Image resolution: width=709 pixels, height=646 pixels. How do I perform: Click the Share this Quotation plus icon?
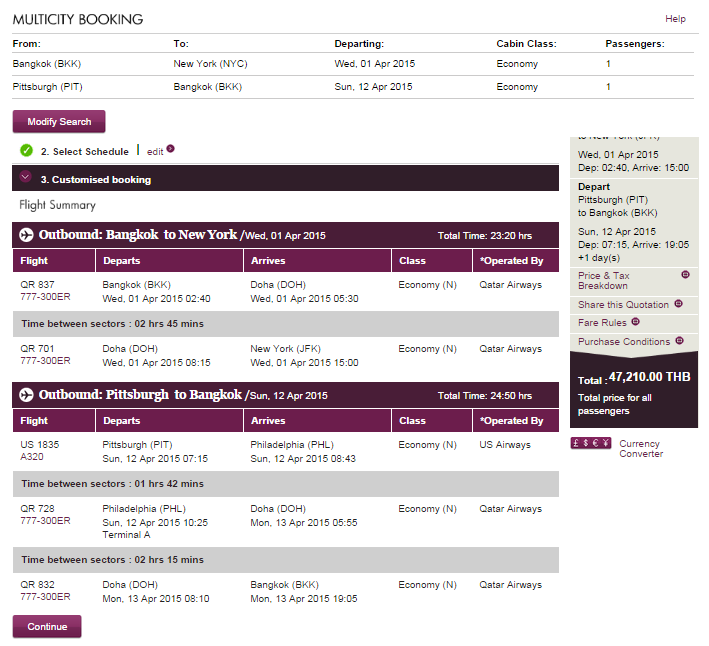coord(678,303)
